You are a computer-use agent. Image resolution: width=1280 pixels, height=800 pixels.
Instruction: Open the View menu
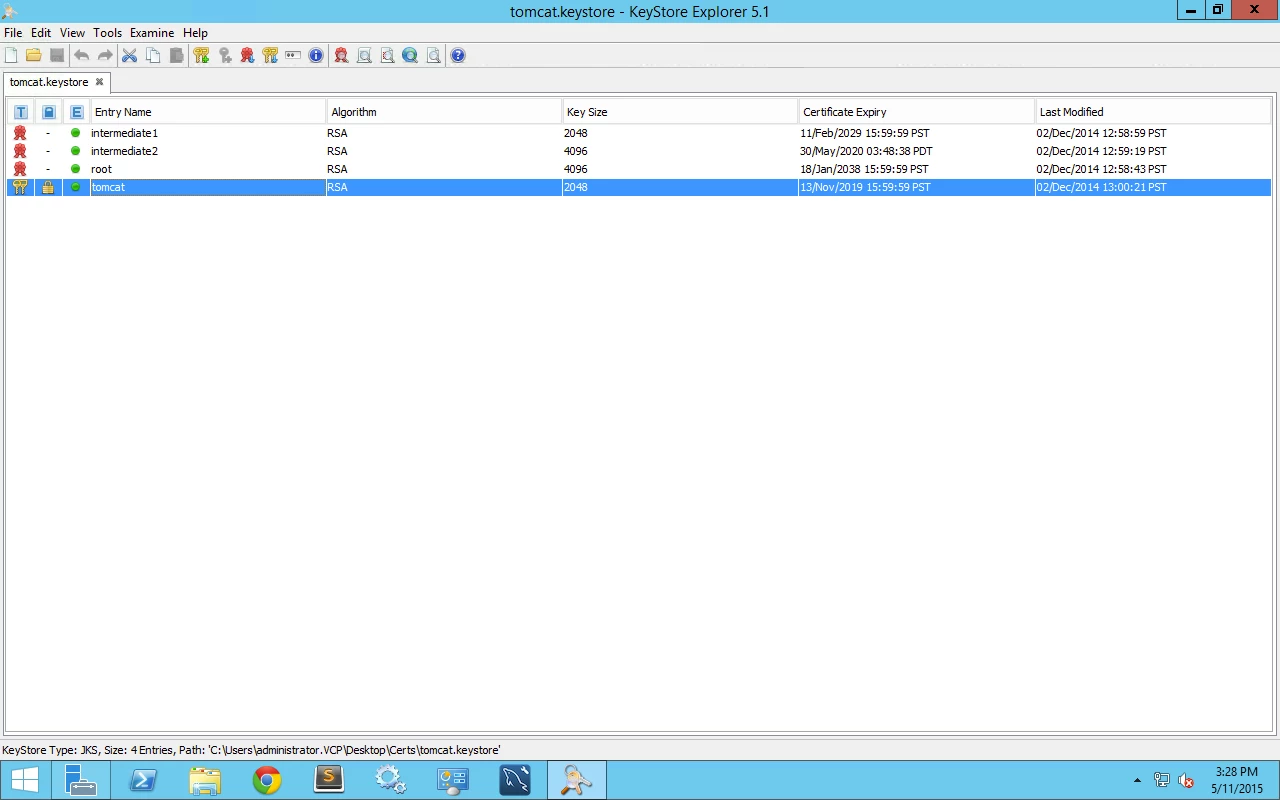[x=72, y=33]
